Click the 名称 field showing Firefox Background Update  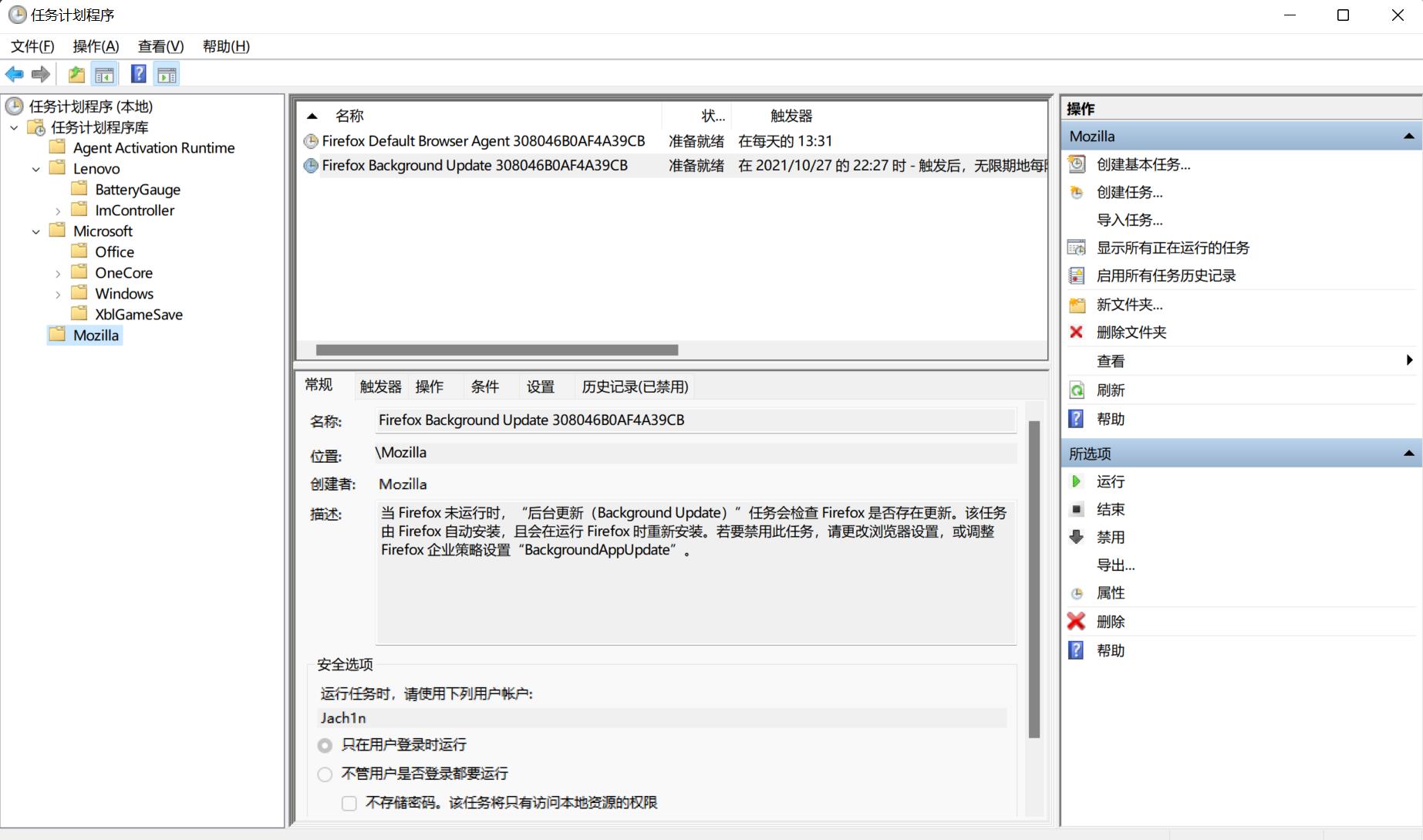pos(696,420)
